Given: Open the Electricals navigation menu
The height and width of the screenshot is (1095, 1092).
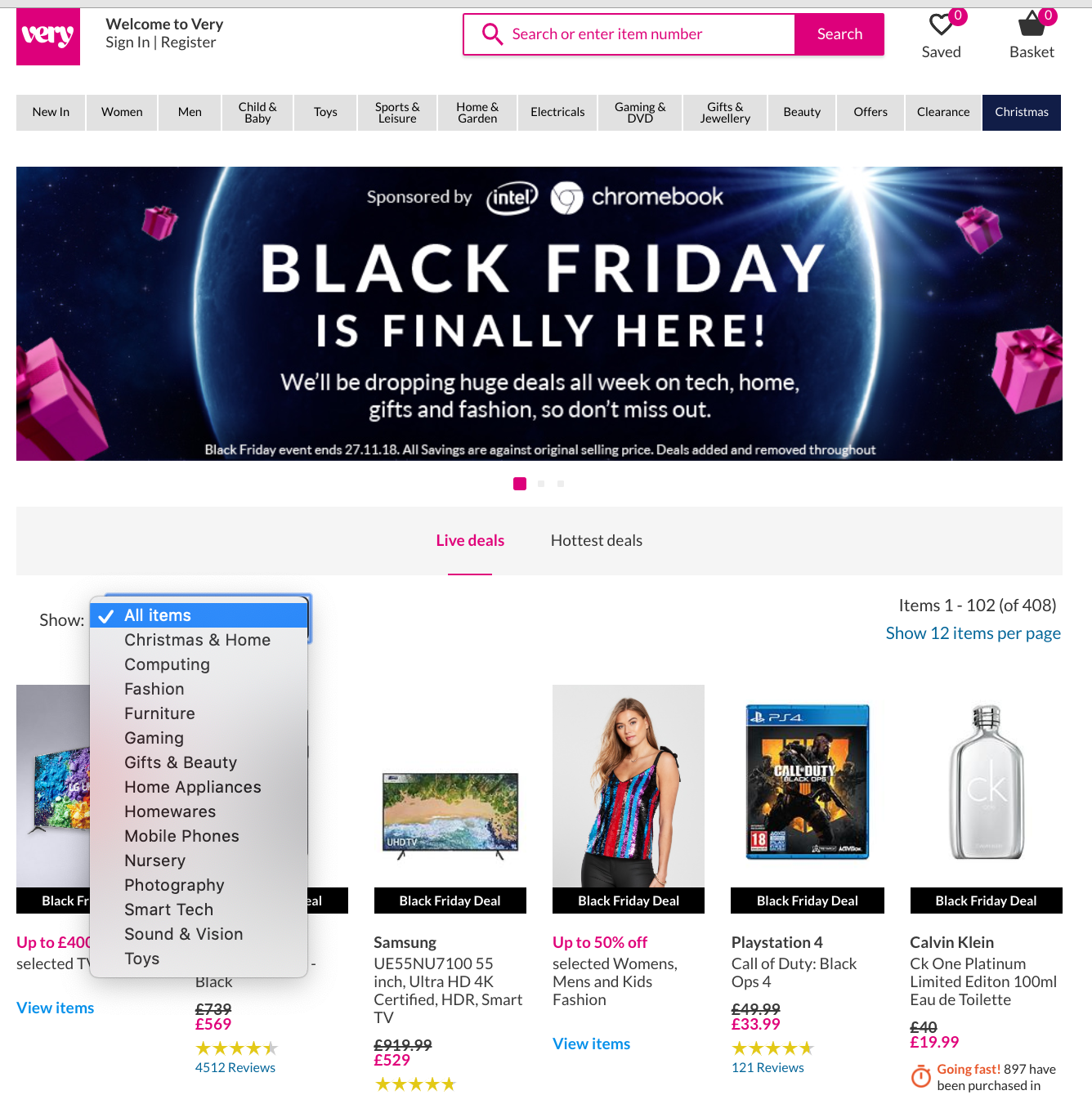Looking at the screenshot, I should coord(557,113).
